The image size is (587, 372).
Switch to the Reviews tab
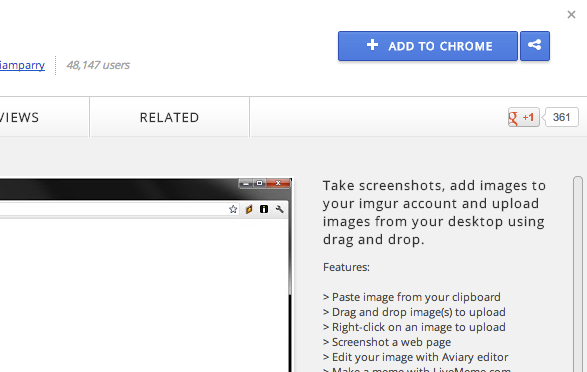coord(44,117)
